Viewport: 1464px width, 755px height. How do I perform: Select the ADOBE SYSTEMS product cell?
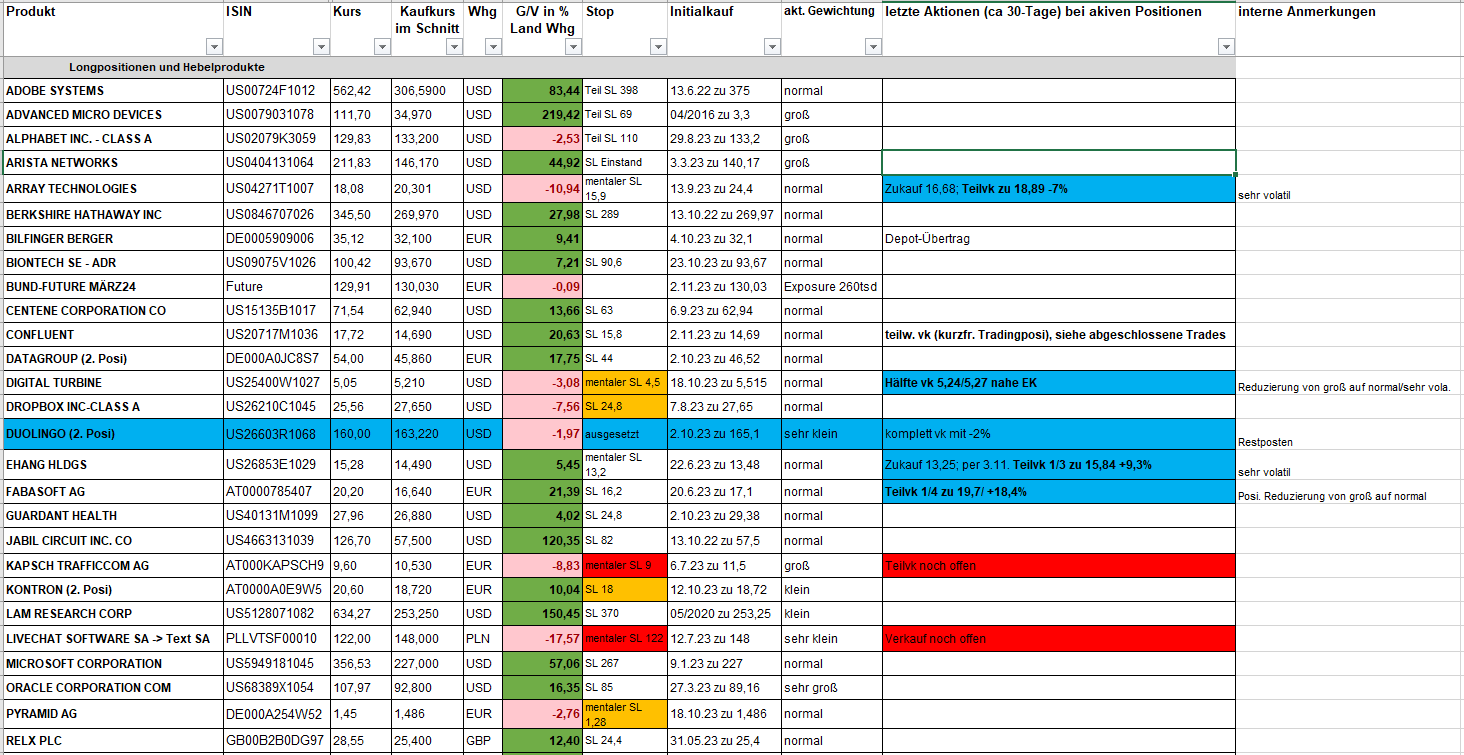pos(113,91)
